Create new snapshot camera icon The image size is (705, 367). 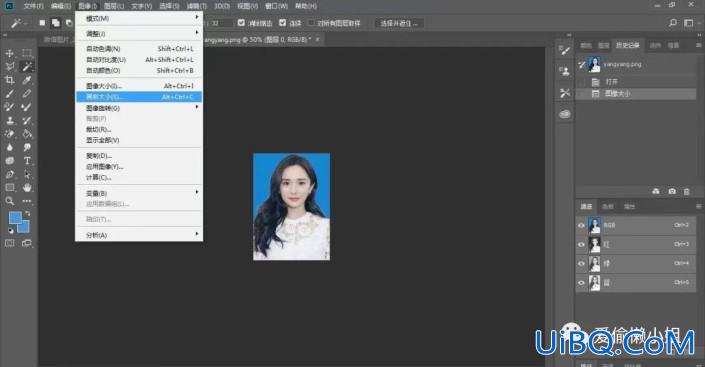(672, 192)
